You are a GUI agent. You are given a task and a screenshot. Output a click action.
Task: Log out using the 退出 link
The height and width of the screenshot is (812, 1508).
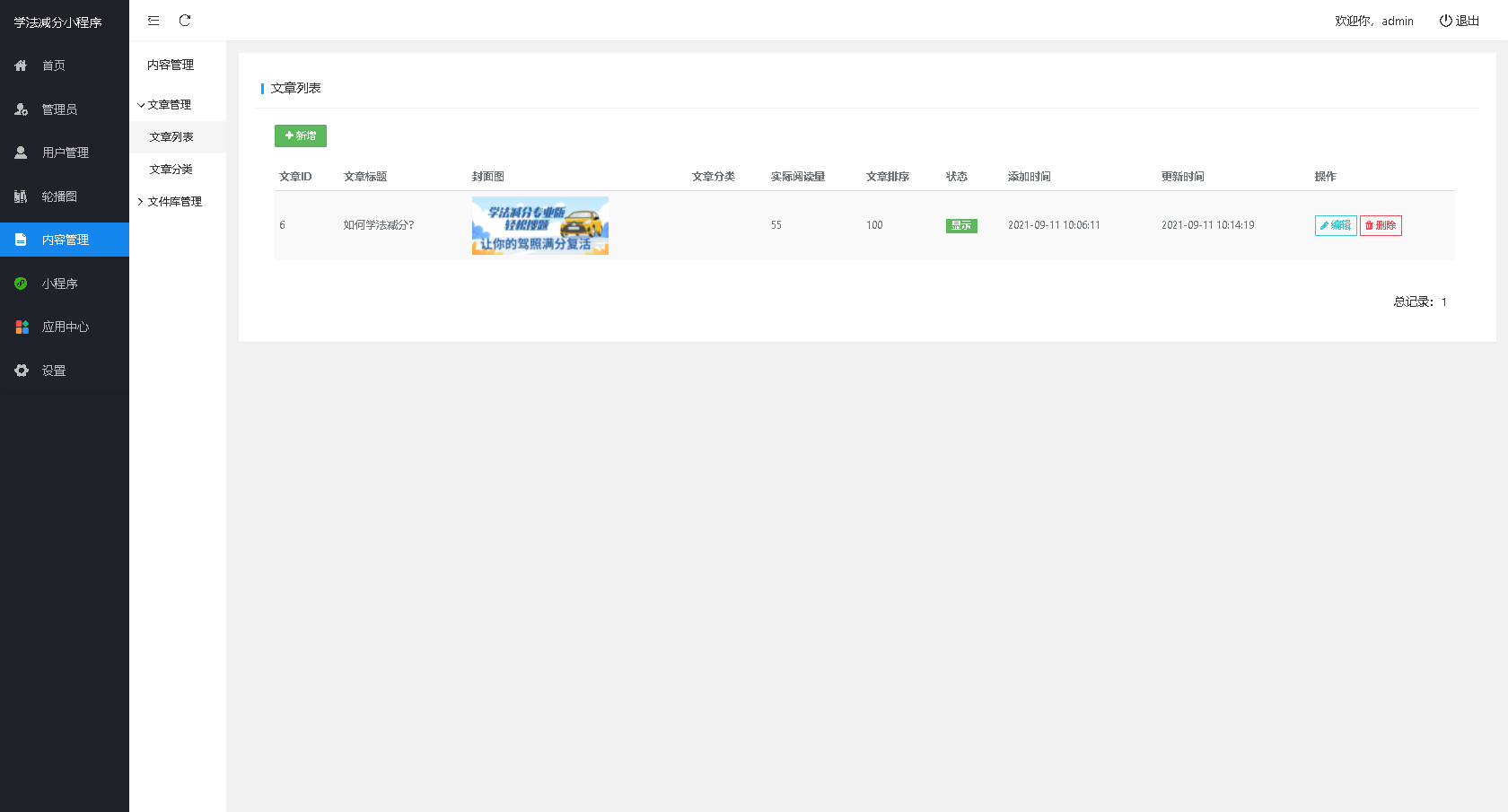tap(1459, 21)
